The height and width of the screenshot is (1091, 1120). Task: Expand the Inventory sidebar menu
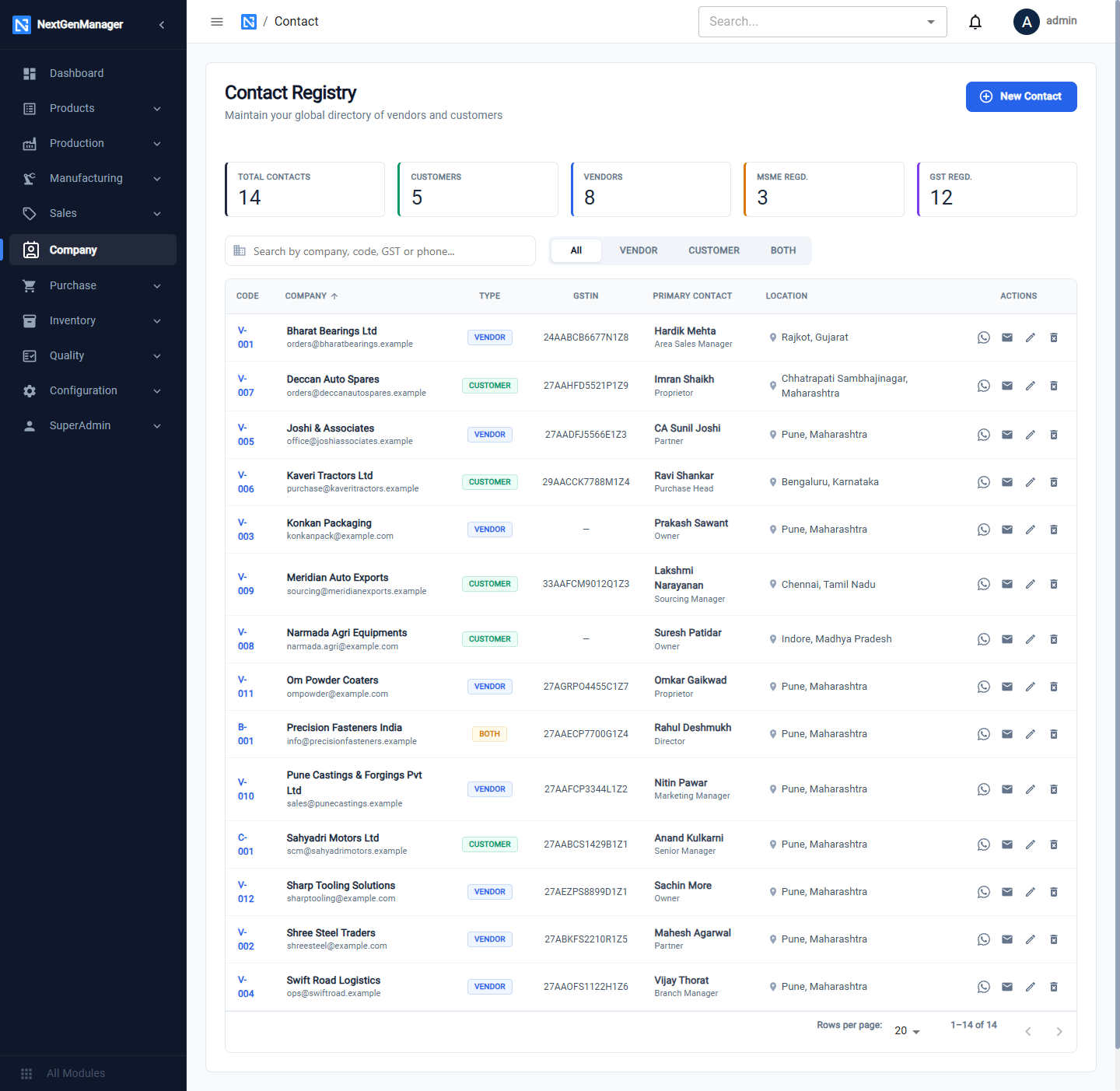point(93,320)
